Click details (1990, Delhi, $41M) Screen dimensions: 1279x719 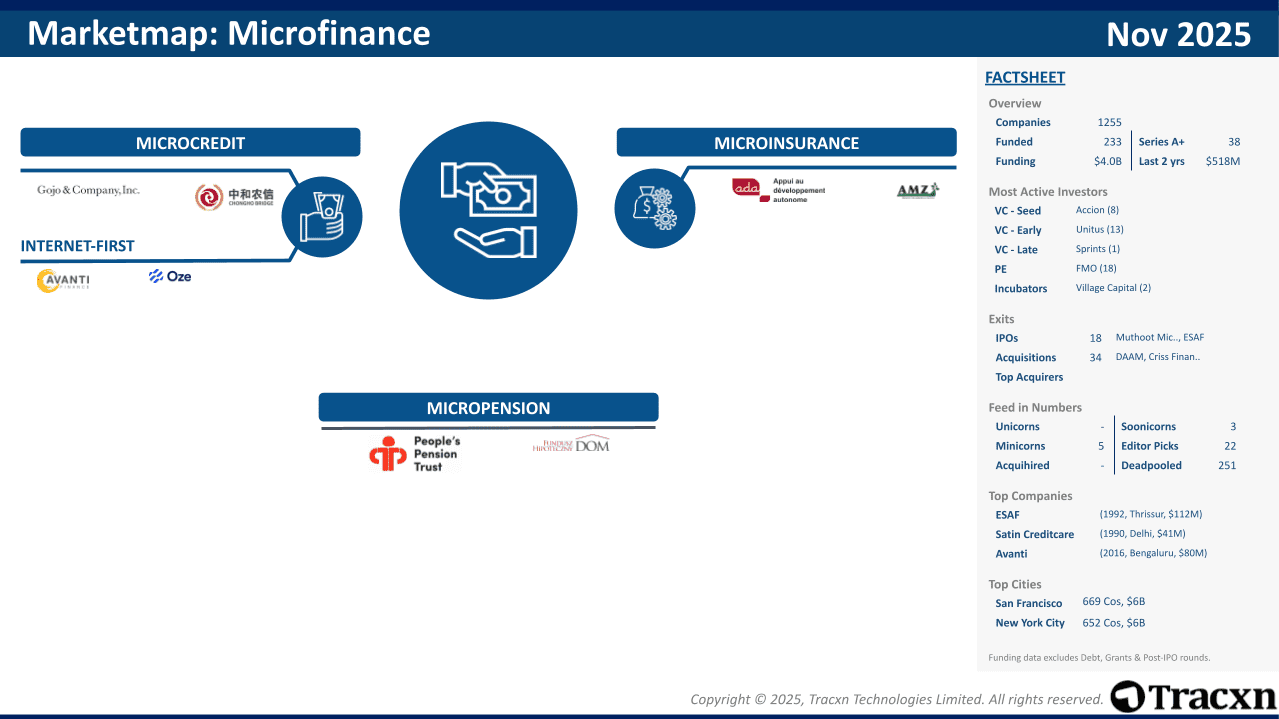point(1142,534)
